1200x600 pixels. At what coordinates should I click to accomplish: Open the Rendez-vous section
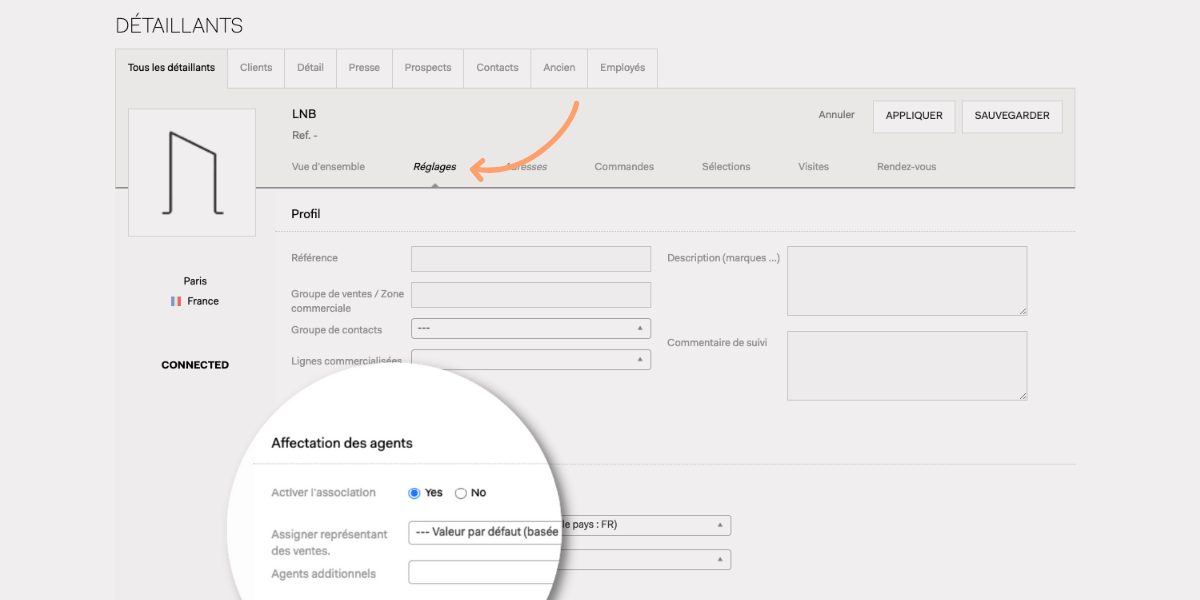[x=906, y=167]
